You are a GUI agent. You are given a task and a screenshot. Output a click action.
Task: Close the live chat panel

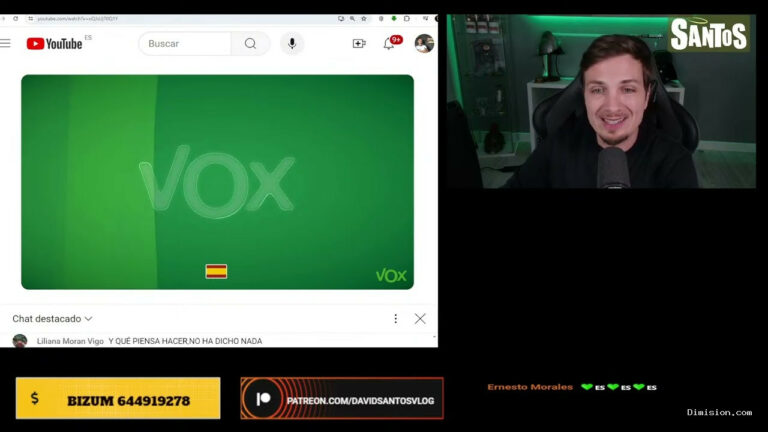pyautogui.click(x=420, y=319)
